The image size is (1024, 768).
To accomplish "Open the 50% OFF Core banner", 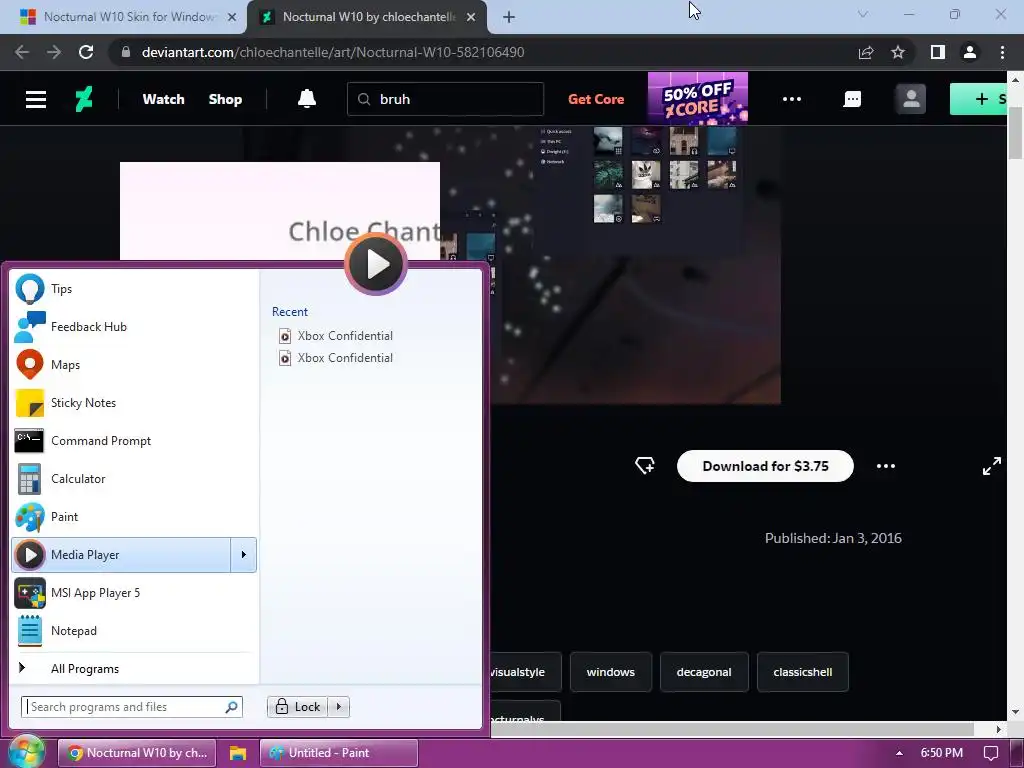I will pos(697,99).
